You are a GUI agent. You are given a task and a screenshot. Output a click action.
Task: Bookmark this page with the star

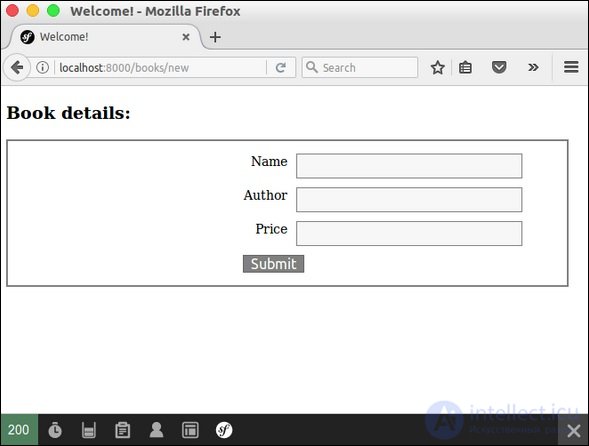coord(438,68)
